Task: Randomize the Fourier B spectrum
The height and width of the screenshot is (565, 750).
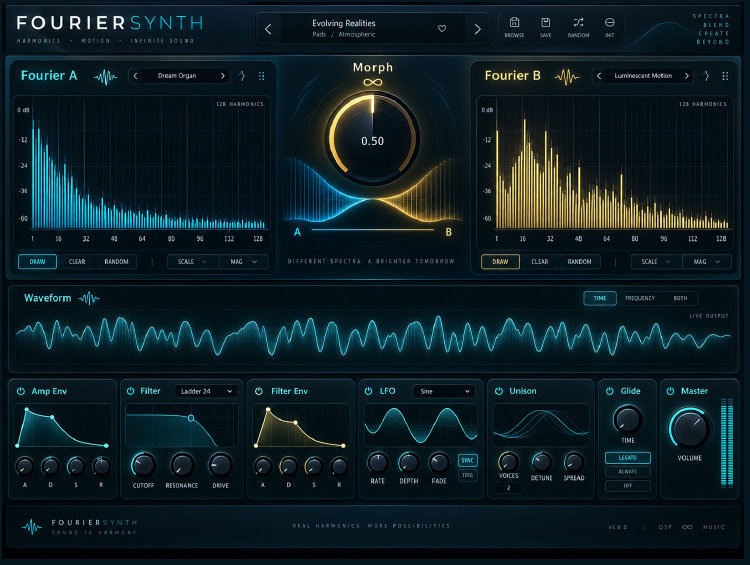Action: (x=579, y=262)
